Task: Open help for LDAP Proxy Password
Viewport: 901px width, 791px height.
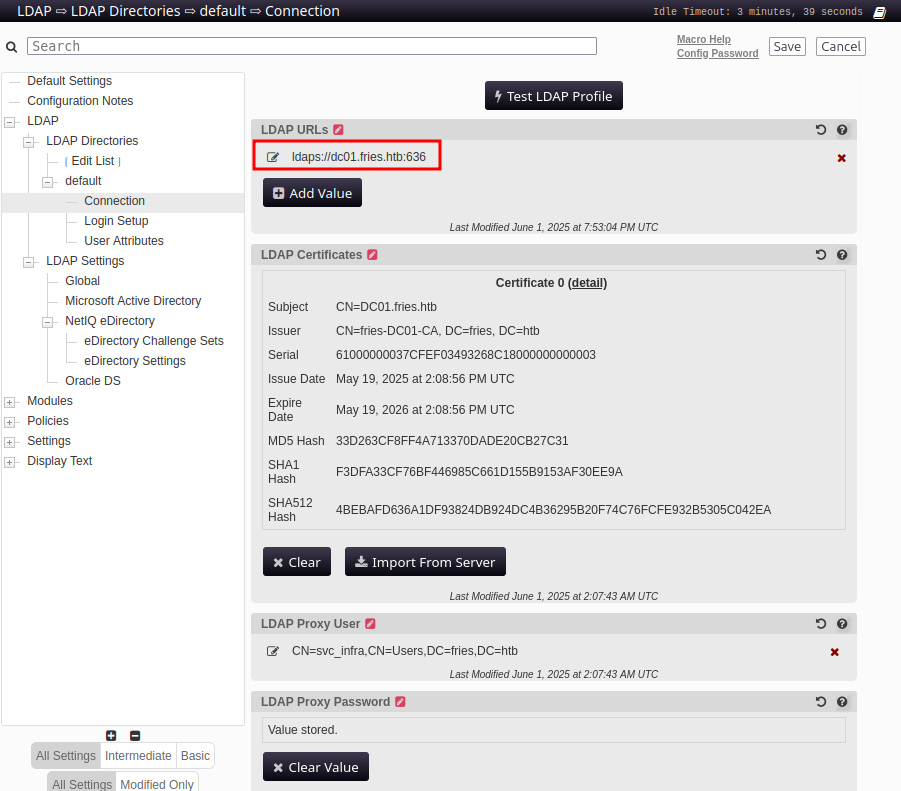Action: tap(842, 702)
